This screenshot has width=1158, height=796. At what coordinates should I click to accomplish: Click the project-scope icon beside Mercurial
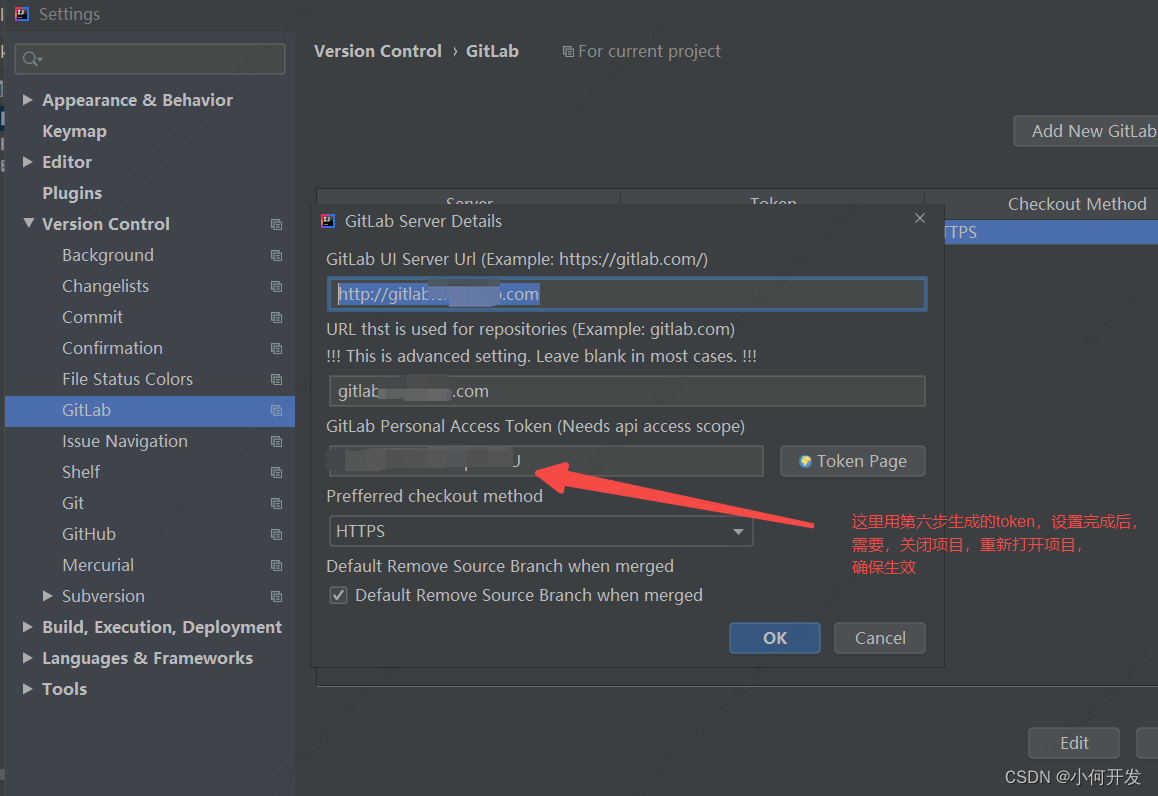(276, 566)
